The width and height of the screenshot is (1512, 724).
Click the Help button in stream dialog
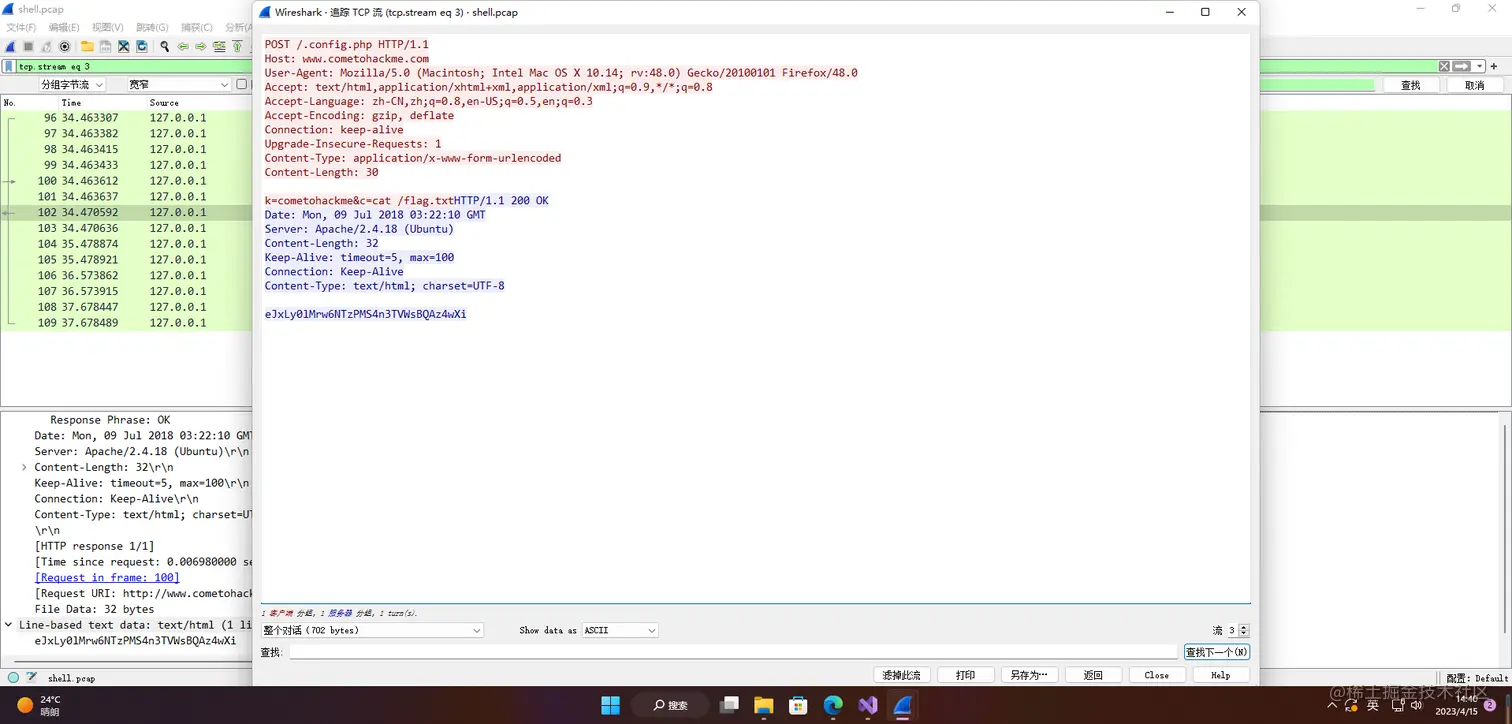[x=1221, y=675]
